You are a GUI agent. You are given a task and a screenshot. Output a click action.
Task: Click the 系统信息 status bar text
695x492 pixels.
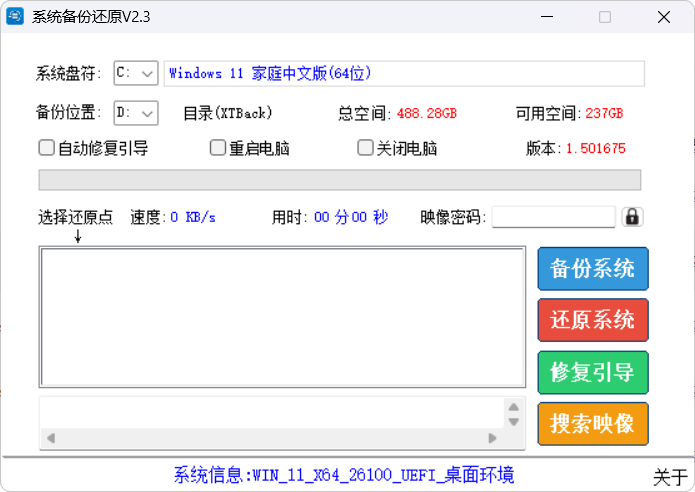[344, 475]
